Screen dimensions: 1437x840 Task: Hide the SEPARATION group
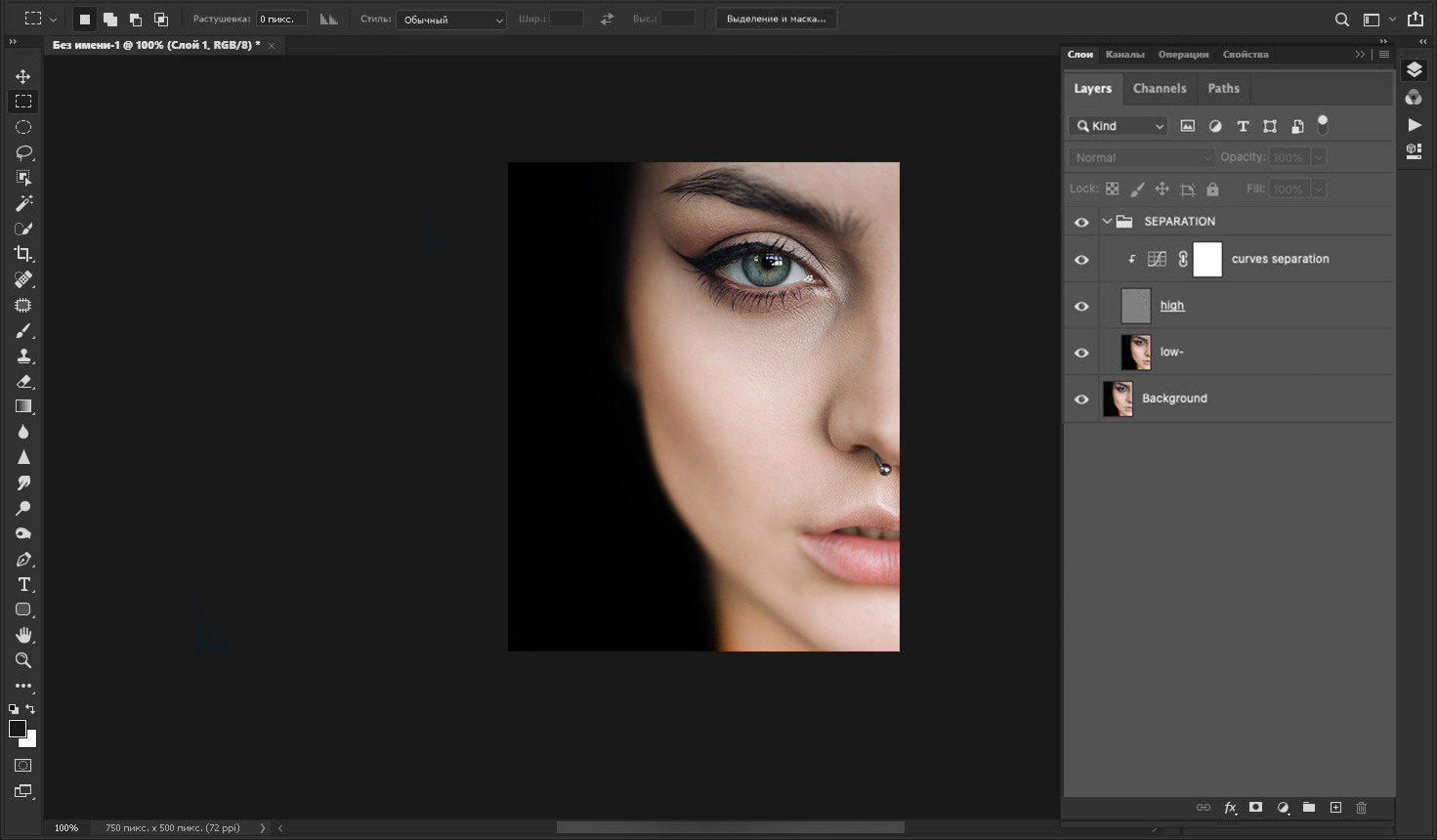1081,222
